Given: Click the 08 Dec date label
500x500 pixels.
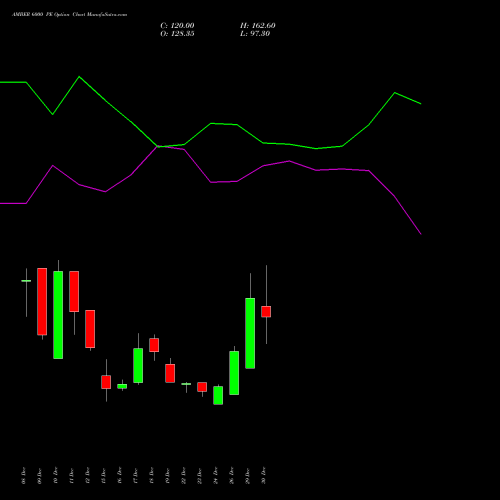Looking at the screenshot, I should [x=23, y=475].
